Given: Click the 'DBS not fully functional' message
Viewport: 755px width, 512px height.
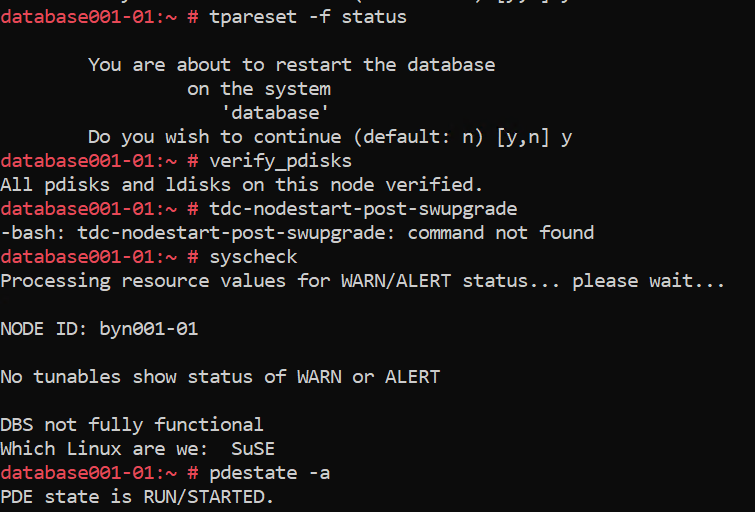Looking at the screenshot, I should (131, 425).
